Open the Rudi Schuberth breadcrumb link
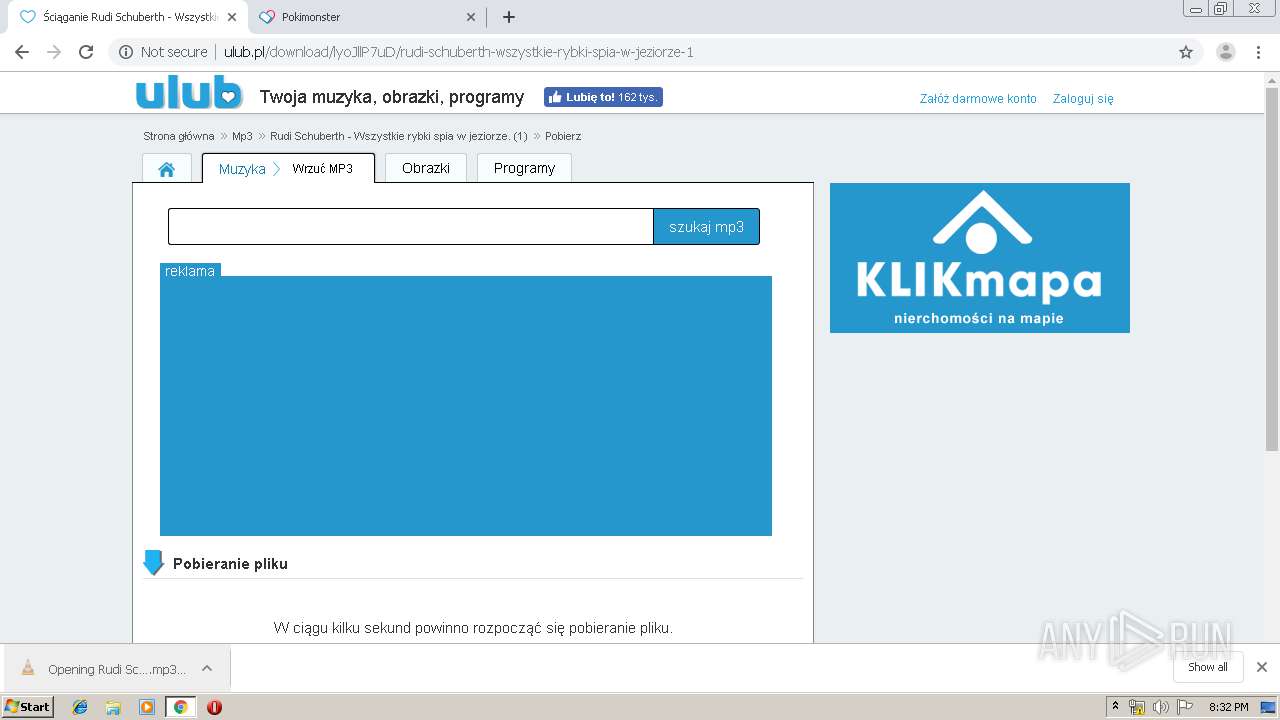1280x720 pixels. pos(399,136)
